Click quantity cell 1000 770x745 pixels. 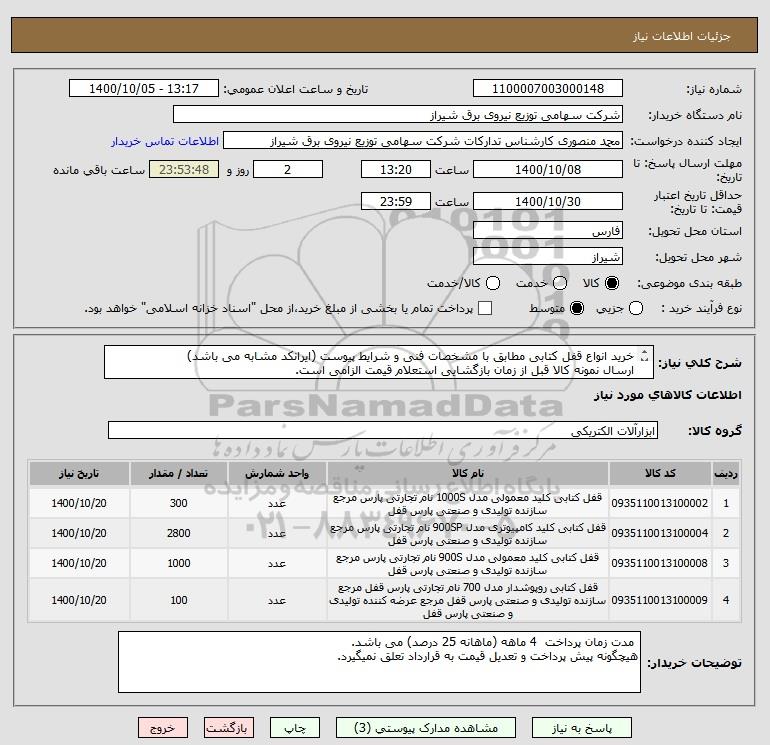178,564
